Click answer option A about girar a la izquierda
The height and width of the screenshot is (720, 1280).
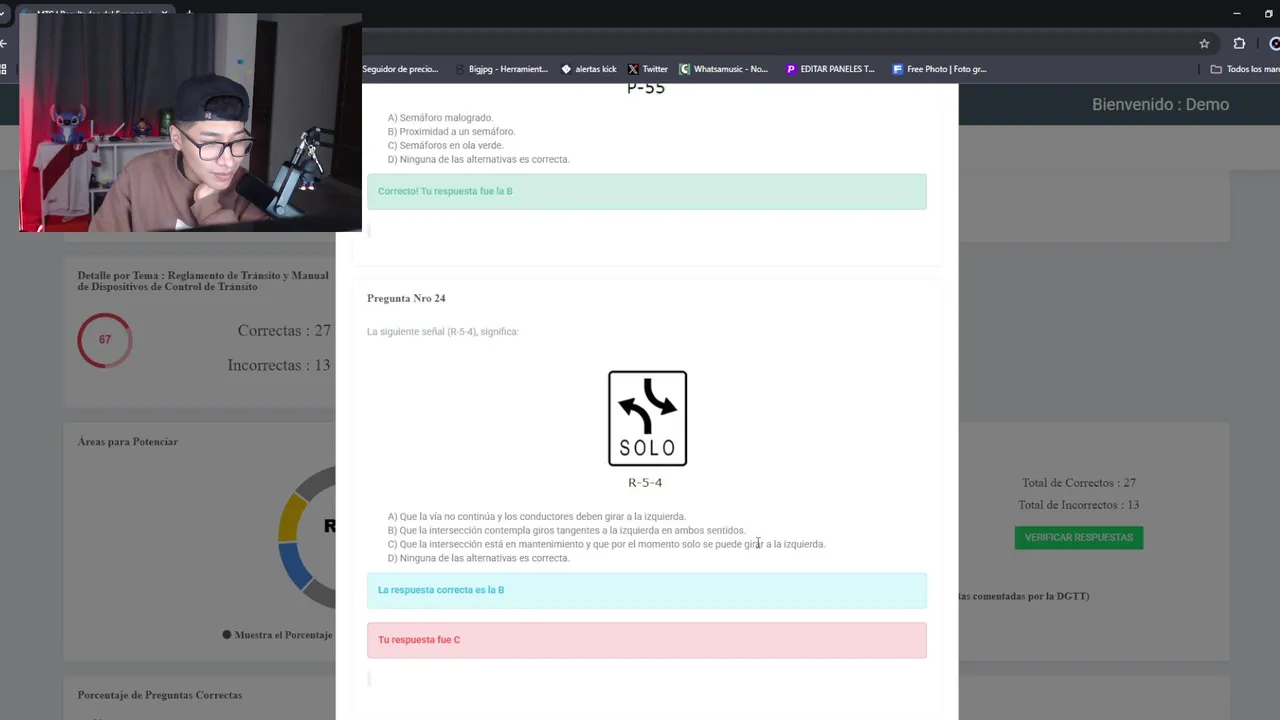tap(537, 517)
